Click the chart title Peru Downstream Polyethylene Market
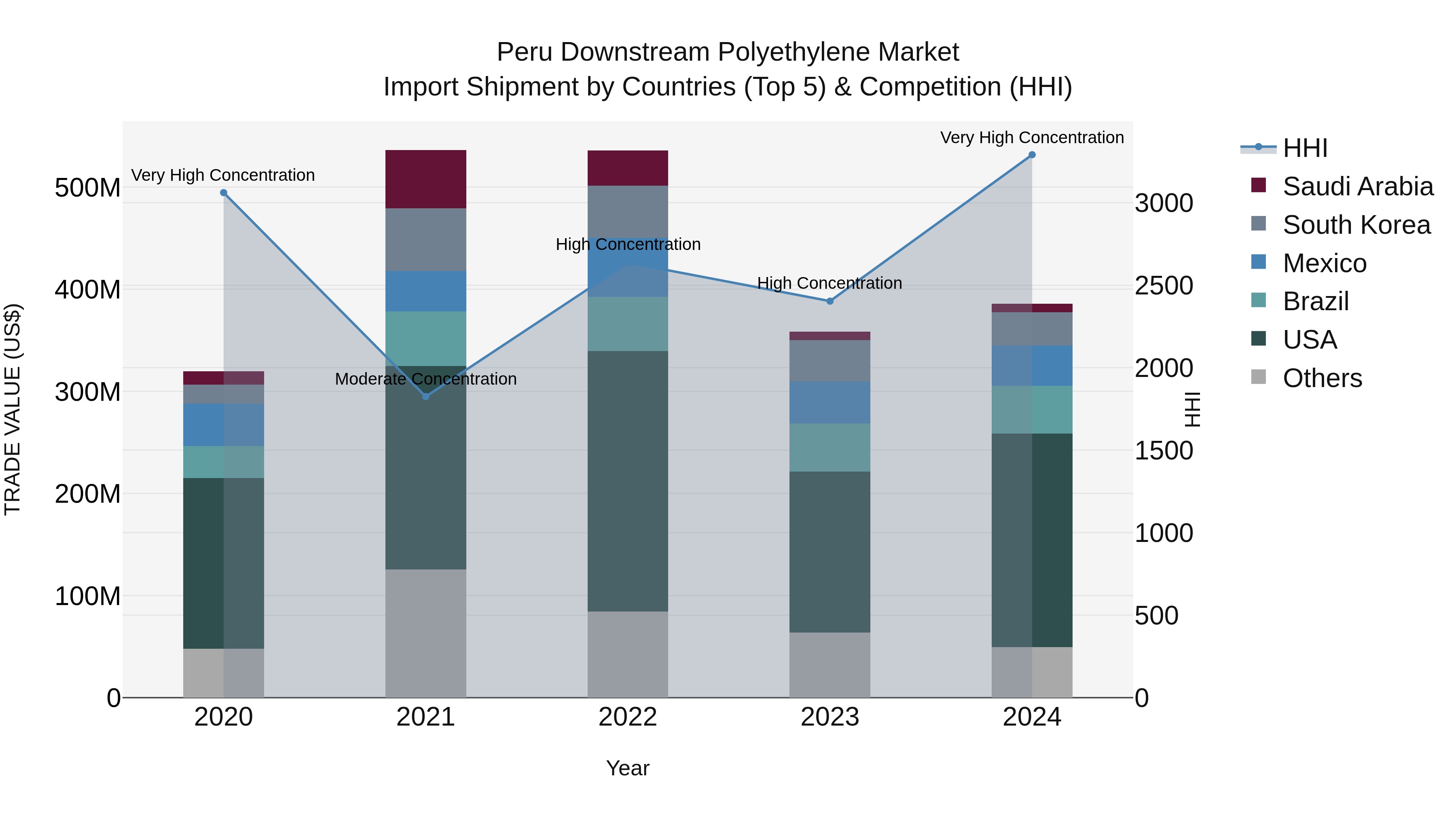Viewport: 1456px width, 819px height. click(728, 52)
